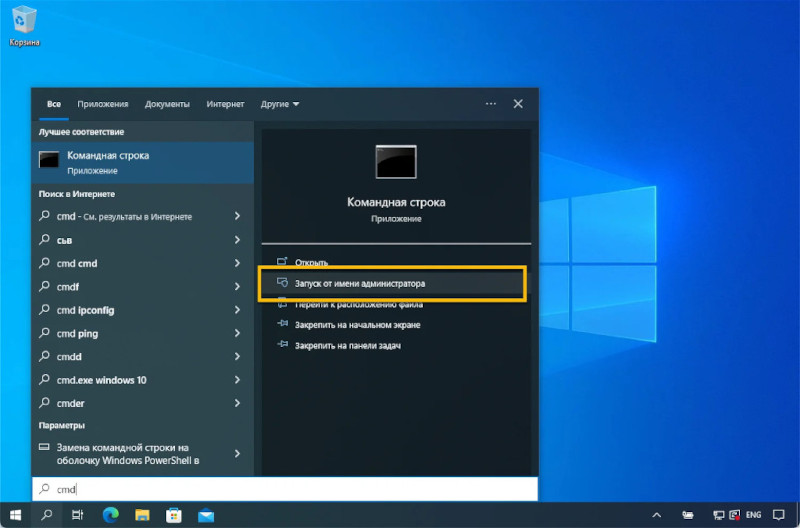This screenshot has width=800, height=528.
Task: Run Command Prompt as administrator
Action: [x=359, y=284]
